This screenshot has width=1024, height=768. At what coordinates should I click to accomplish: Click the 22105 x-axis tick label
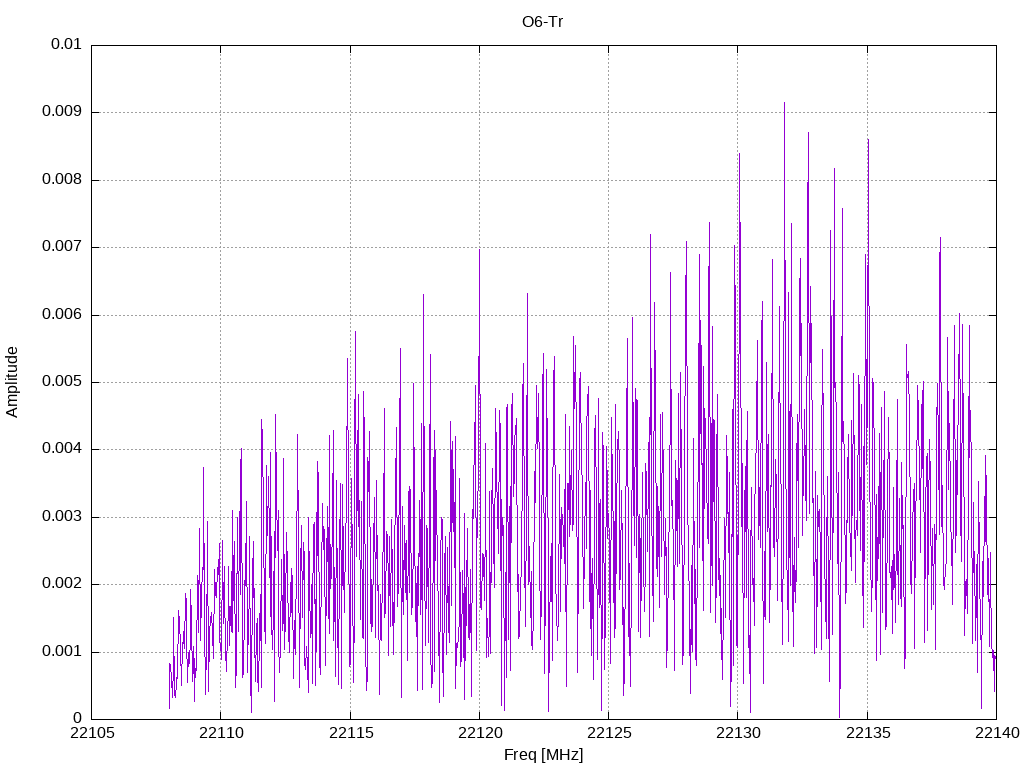click(x=92, y=733)
